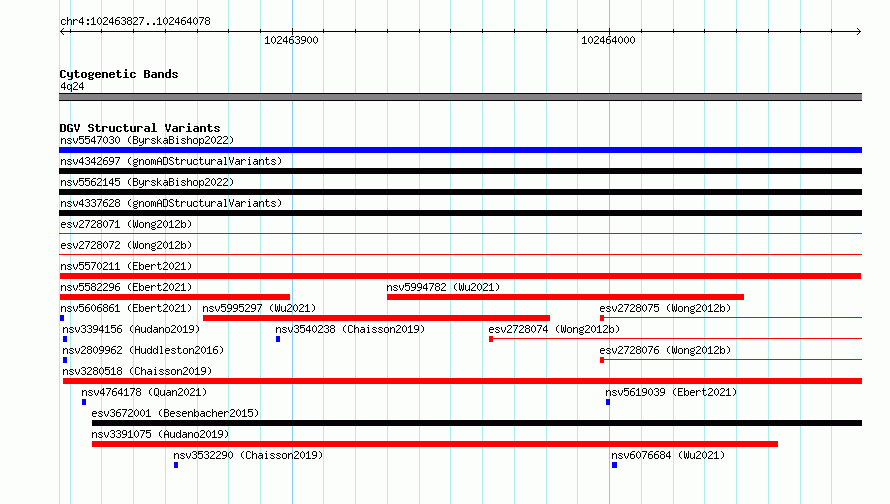Click the blue marker under nsv3532290

click(x=176, y=465)
